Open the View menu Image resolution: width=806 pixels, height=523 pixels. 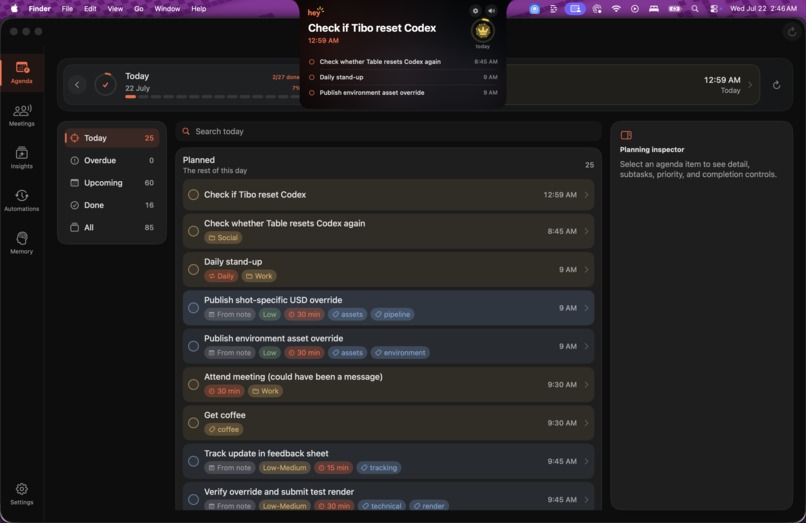click(x=115, y=9)
